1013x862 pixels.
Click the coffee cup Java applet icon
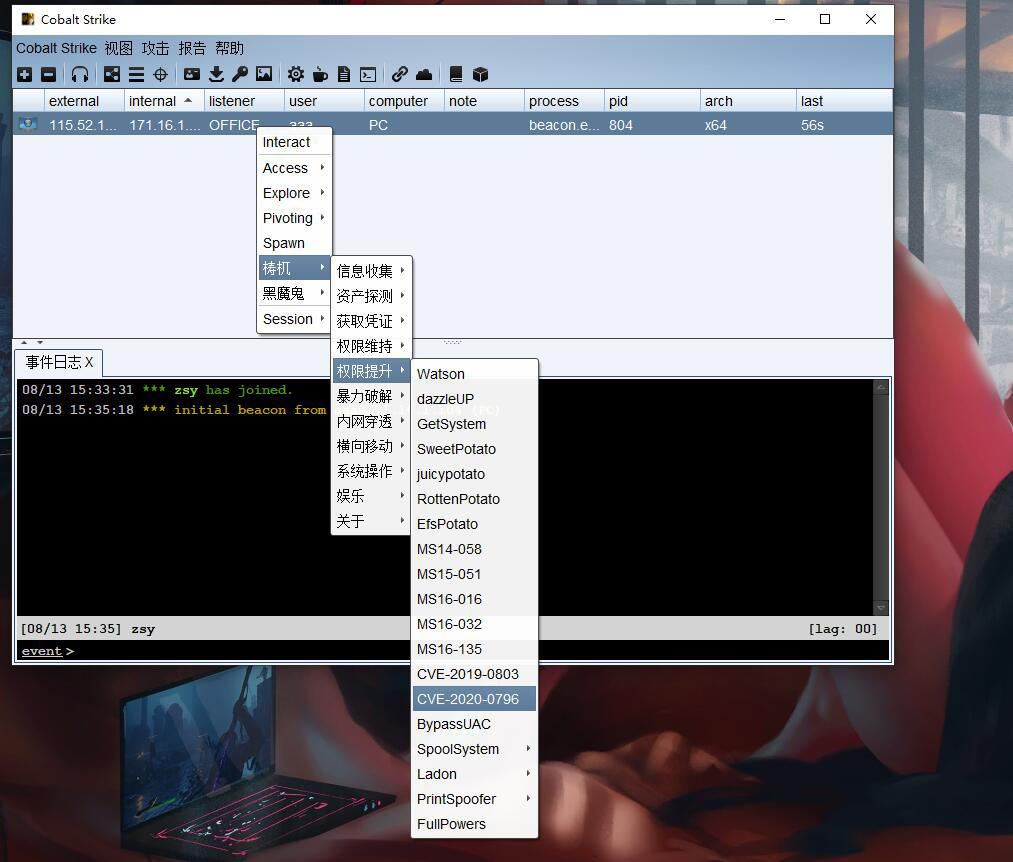tap(320, 74)
